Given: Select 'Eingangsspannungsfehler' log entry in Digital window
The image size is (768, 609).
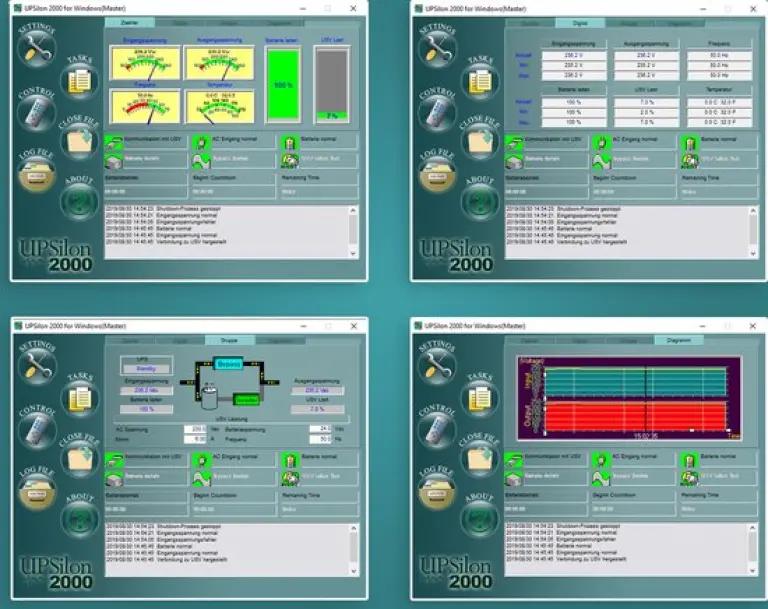Looking at the screenshot, I should [x=561, y=222].
